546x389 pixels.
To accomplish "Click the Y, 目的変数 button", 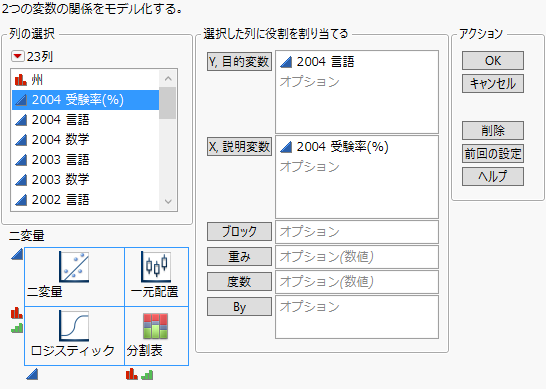I will pos(240,62).
